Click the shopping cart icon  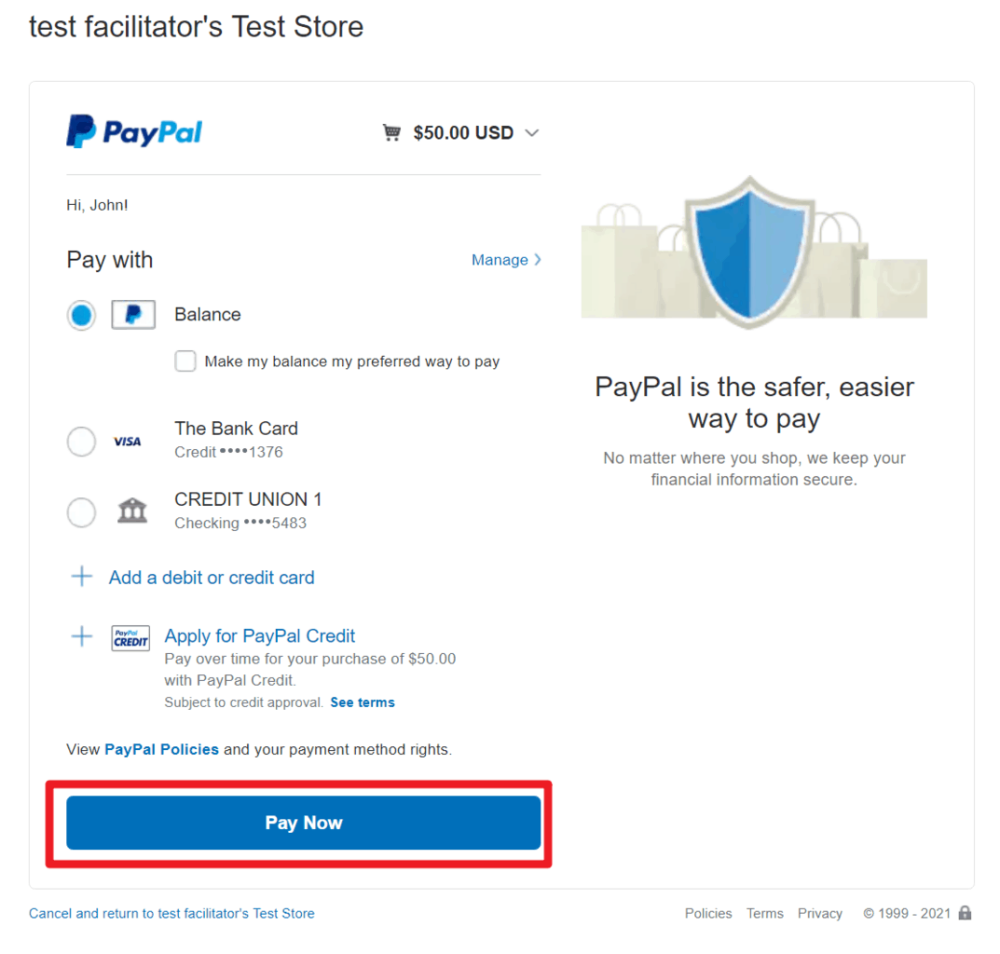pos(392,133)
